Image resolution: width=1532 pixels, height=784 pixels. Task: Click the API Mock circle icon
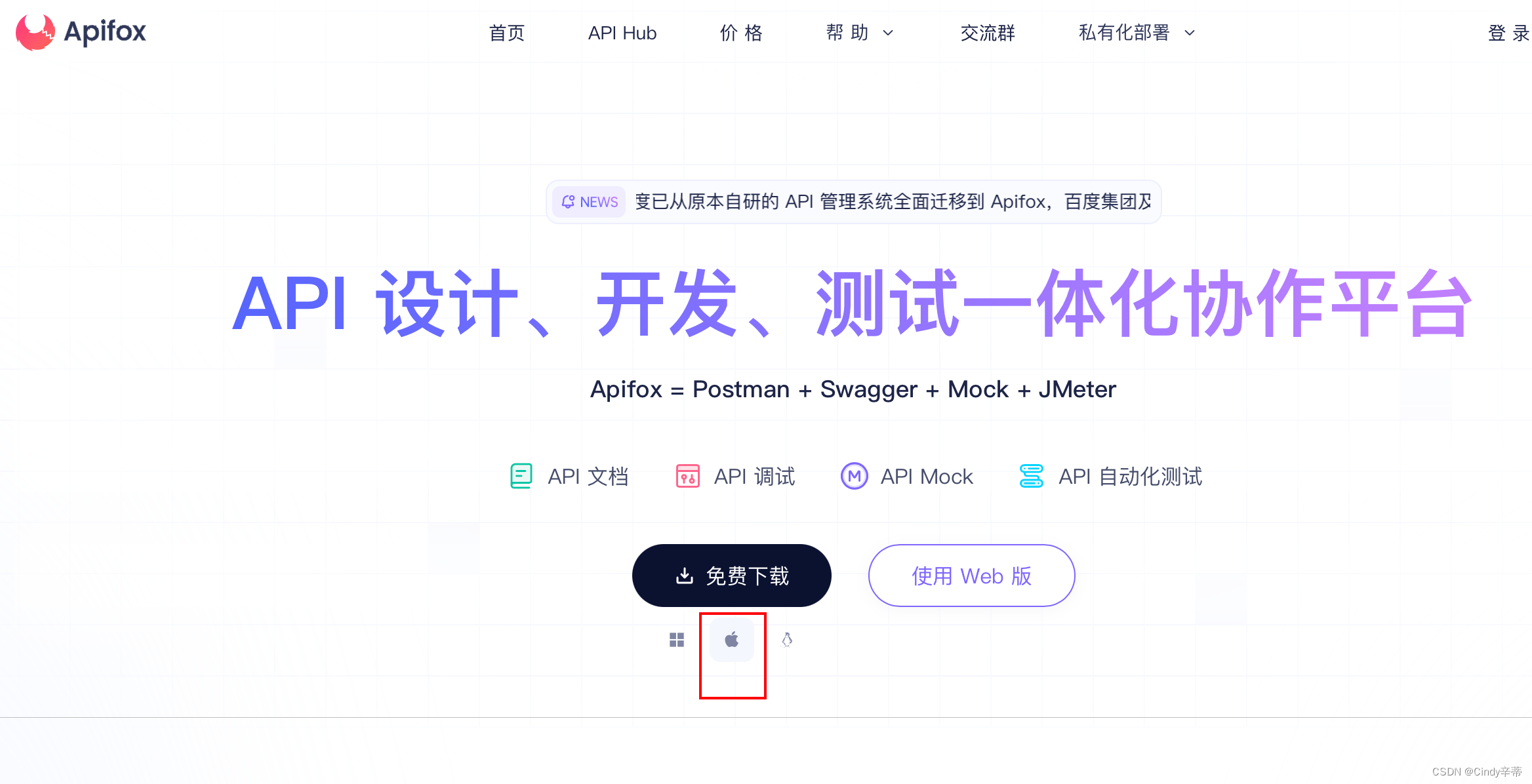pos(855,476)
